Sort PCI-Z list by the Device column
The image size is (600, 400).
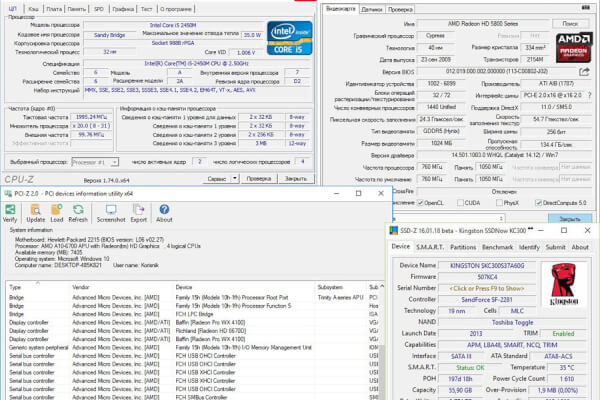[x=244, y=287]
